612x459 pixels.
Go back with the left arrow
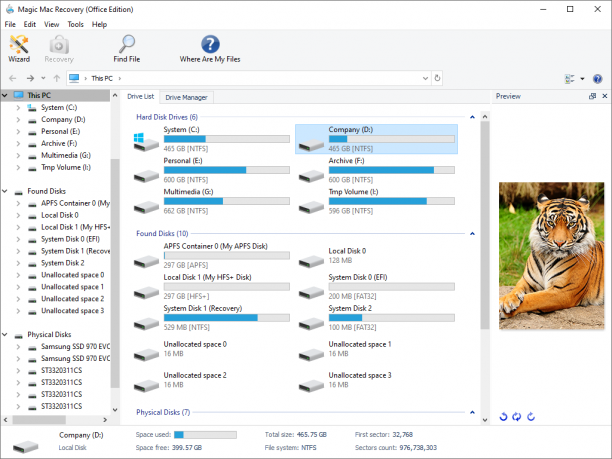pos(12,78)
